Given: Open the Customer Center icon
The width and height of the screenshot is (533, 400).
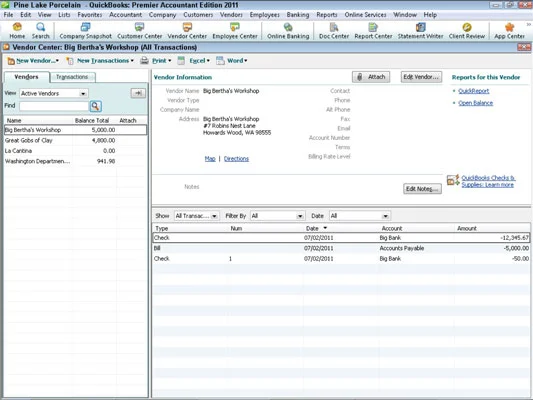Looking at the screenshot, I should (x=139, y=31).
